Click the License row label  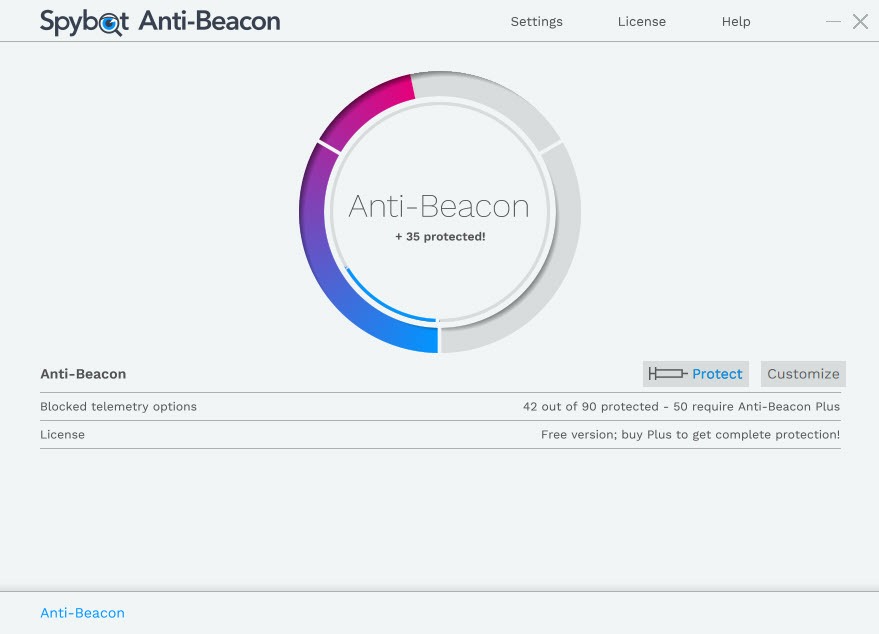pos(62,434)
